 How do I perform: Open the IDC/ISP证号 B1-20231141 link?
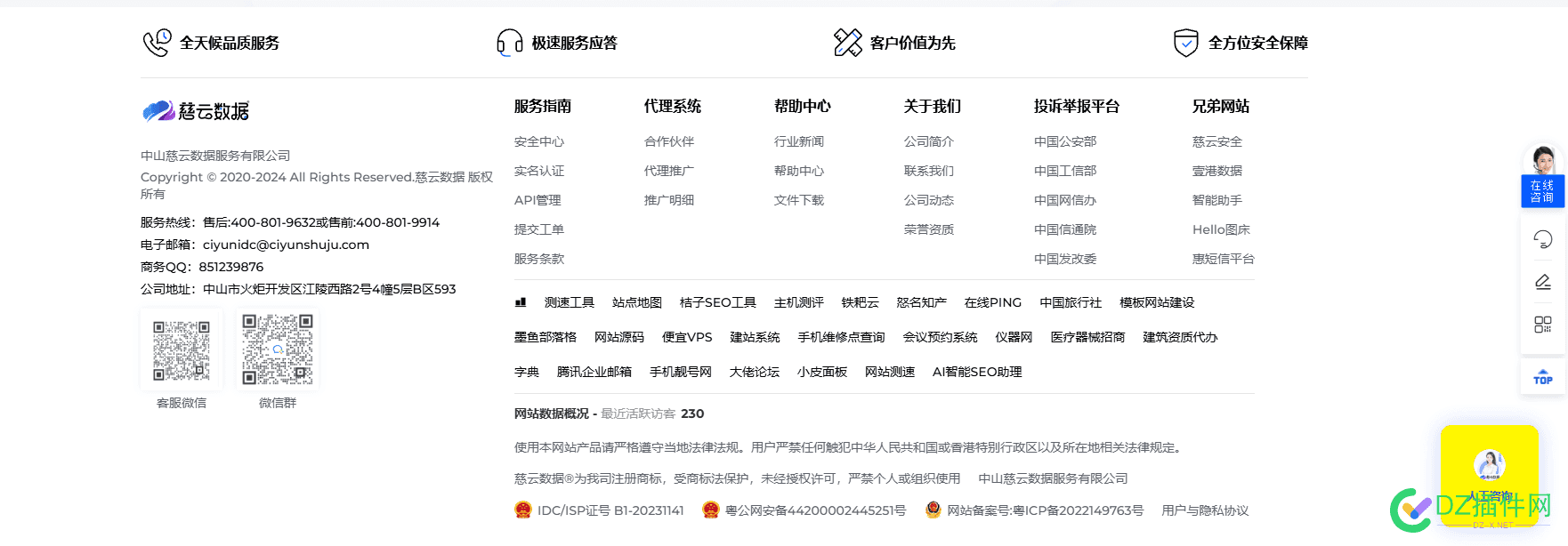point(610,510)
